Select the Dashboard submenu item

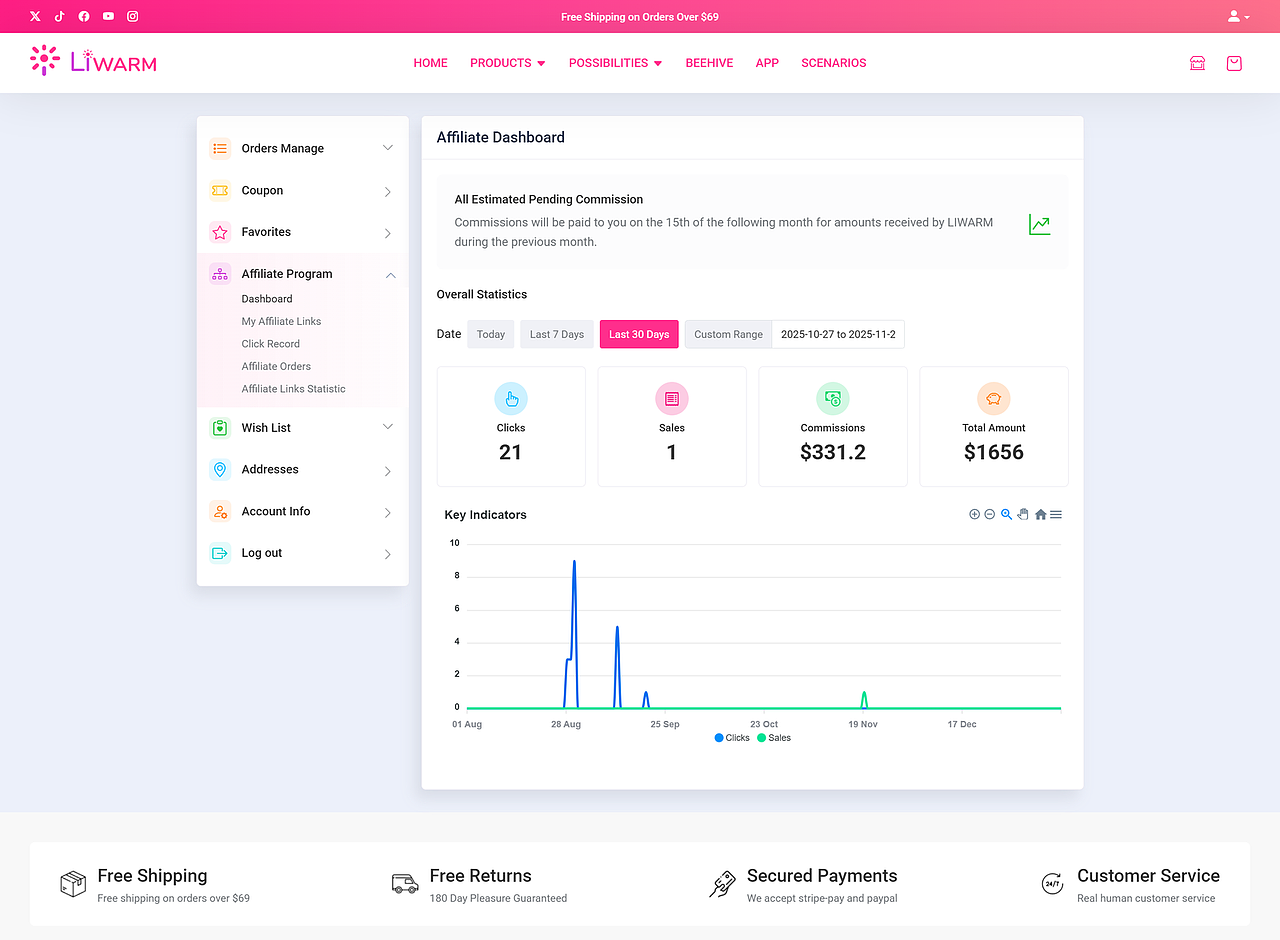[267, 299]
